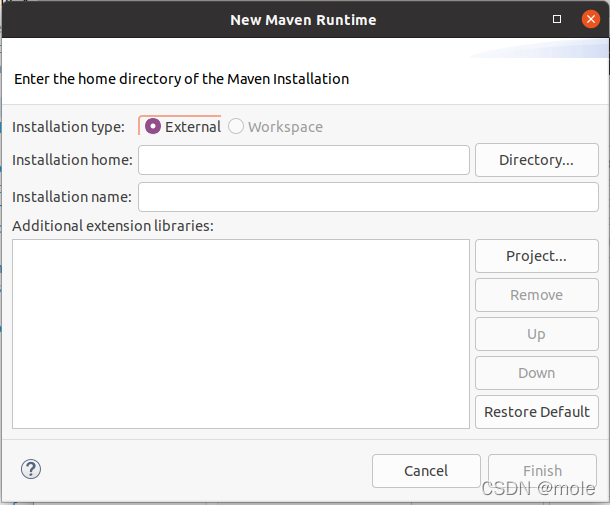Open the help question mark icon

31,469
